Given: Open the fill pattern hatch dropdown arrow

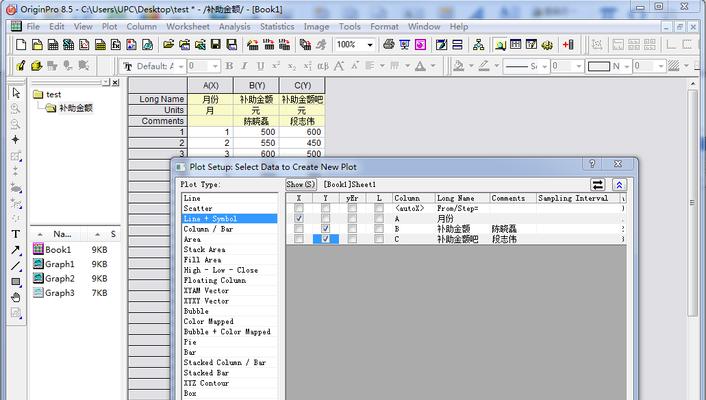Looking at the screenshot, I should [686, 66].
